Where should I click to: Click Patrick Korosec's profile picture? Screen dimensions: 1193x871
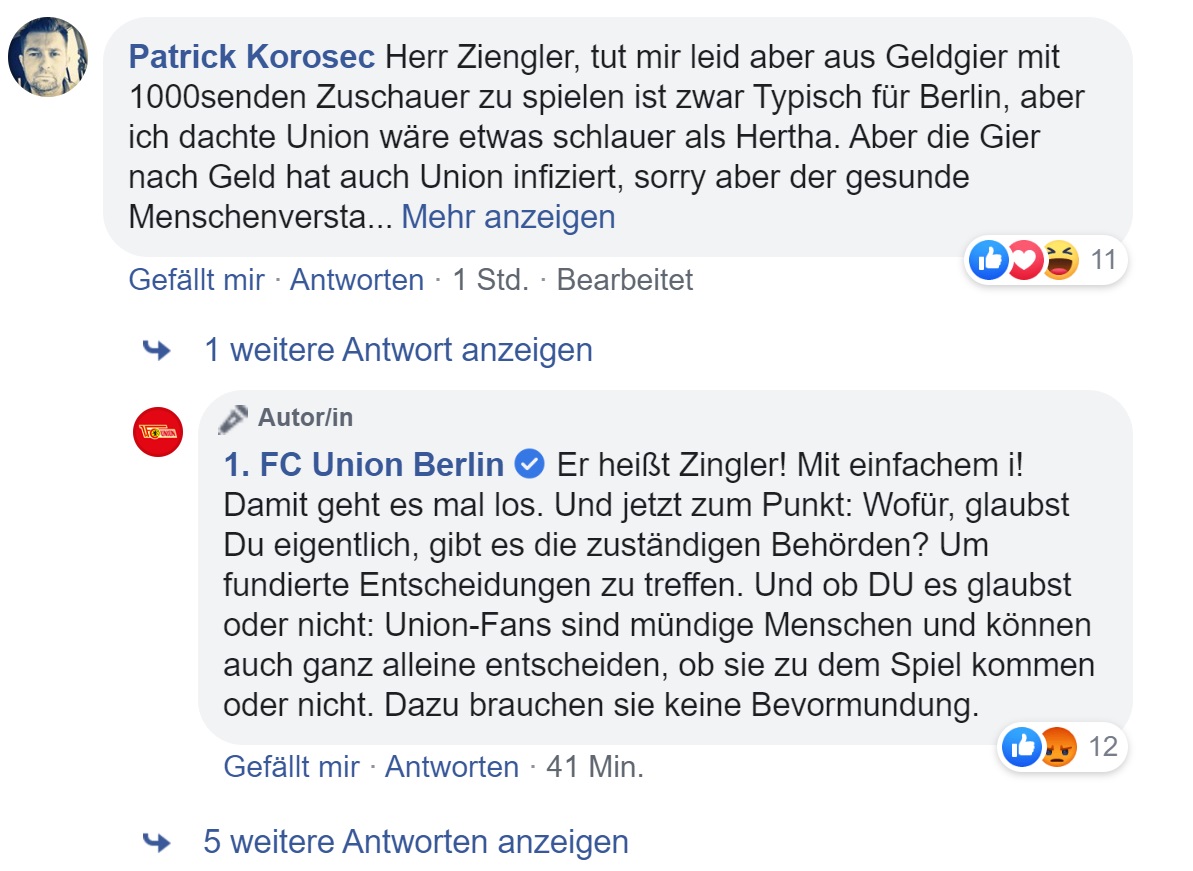48,57
